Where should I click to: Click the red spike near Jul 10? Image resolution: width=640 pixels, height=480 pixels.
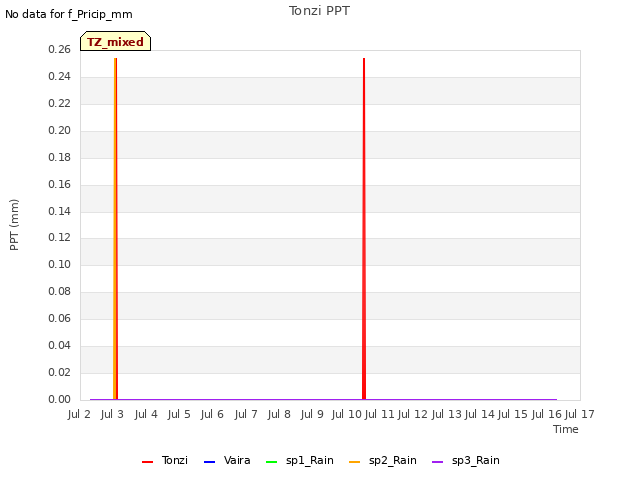click(x=364, y=229)
